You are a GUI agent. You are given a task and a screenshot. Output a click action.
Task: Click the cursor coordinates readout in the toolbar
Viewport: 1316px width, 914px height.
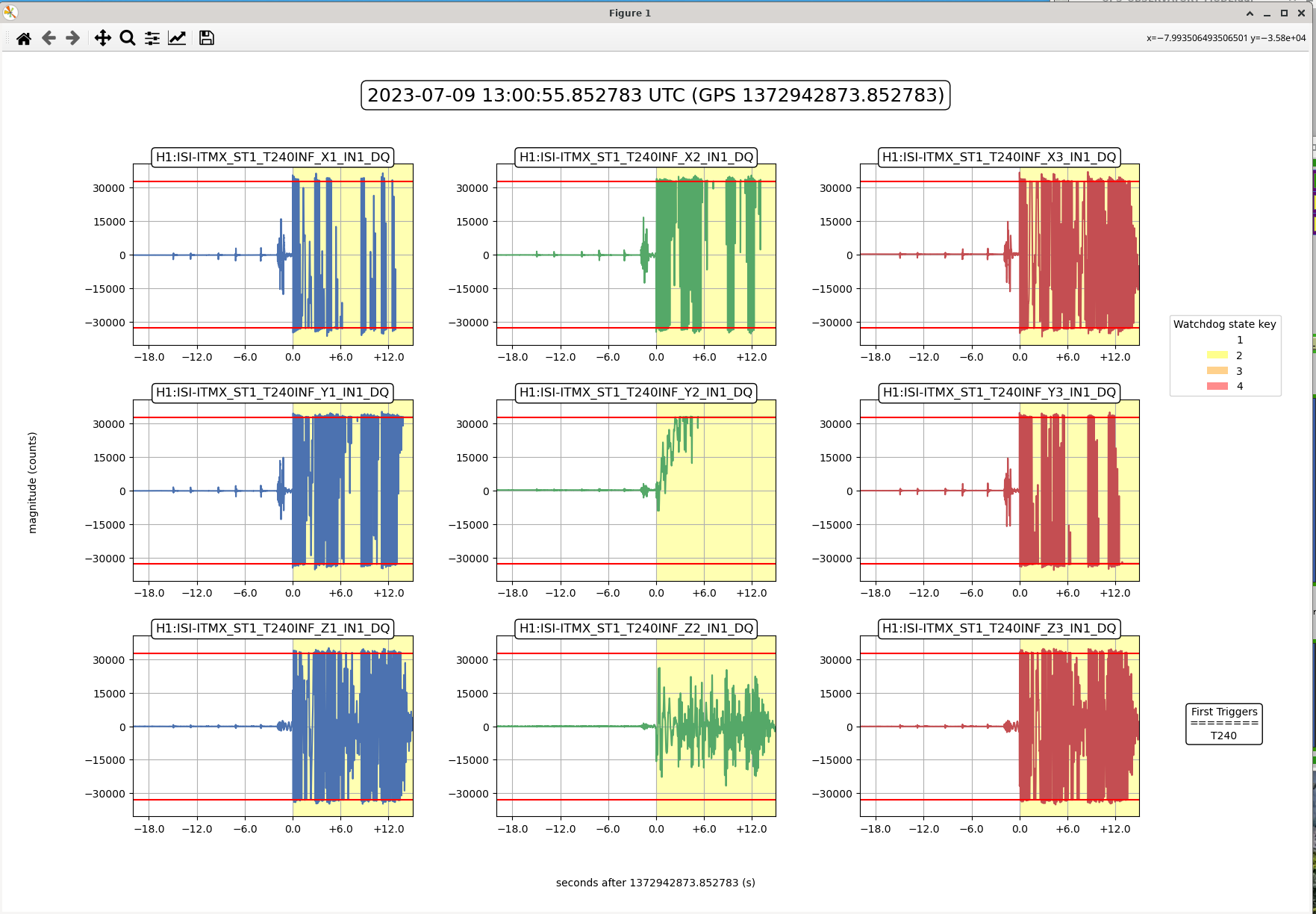(1226, 38)
